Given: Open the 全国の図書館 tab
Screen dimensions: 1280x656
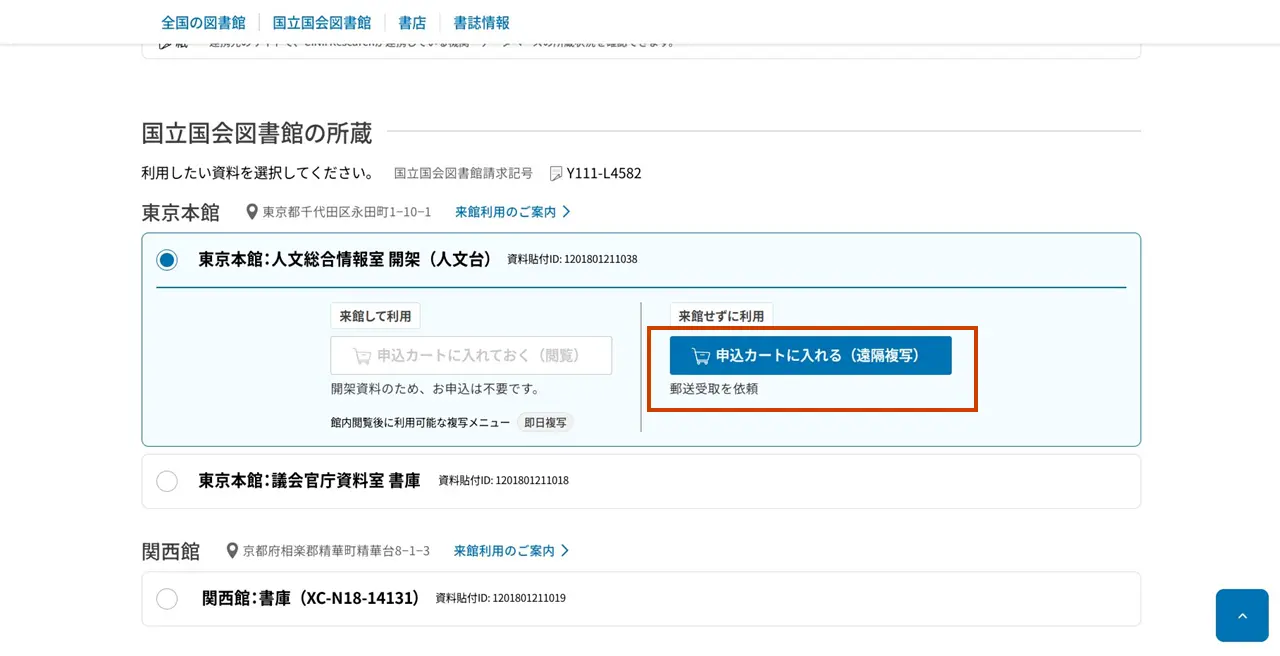Looking at the screenshot, I should (x=203, y=22).
